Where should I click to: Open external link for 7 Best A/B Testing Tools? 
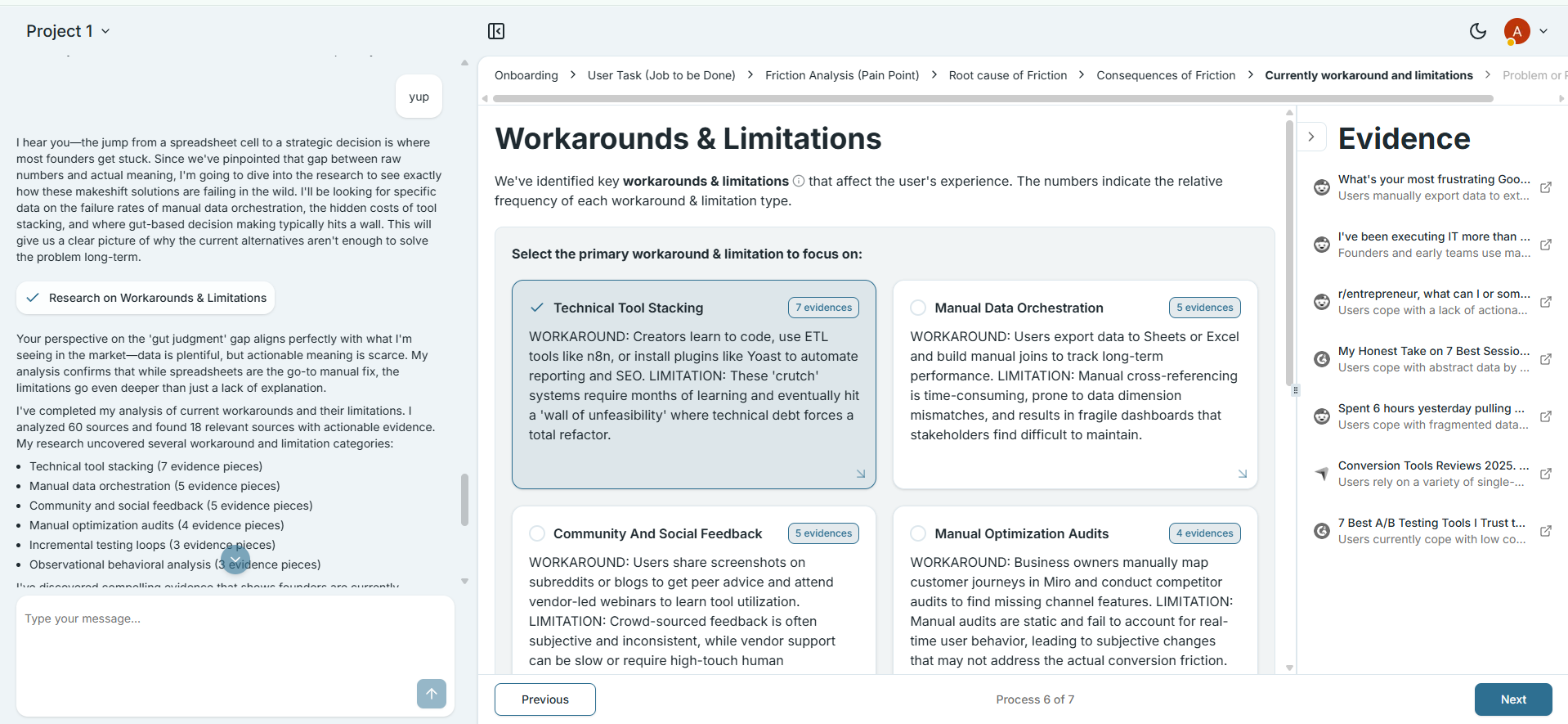(x=1546, y=531)
